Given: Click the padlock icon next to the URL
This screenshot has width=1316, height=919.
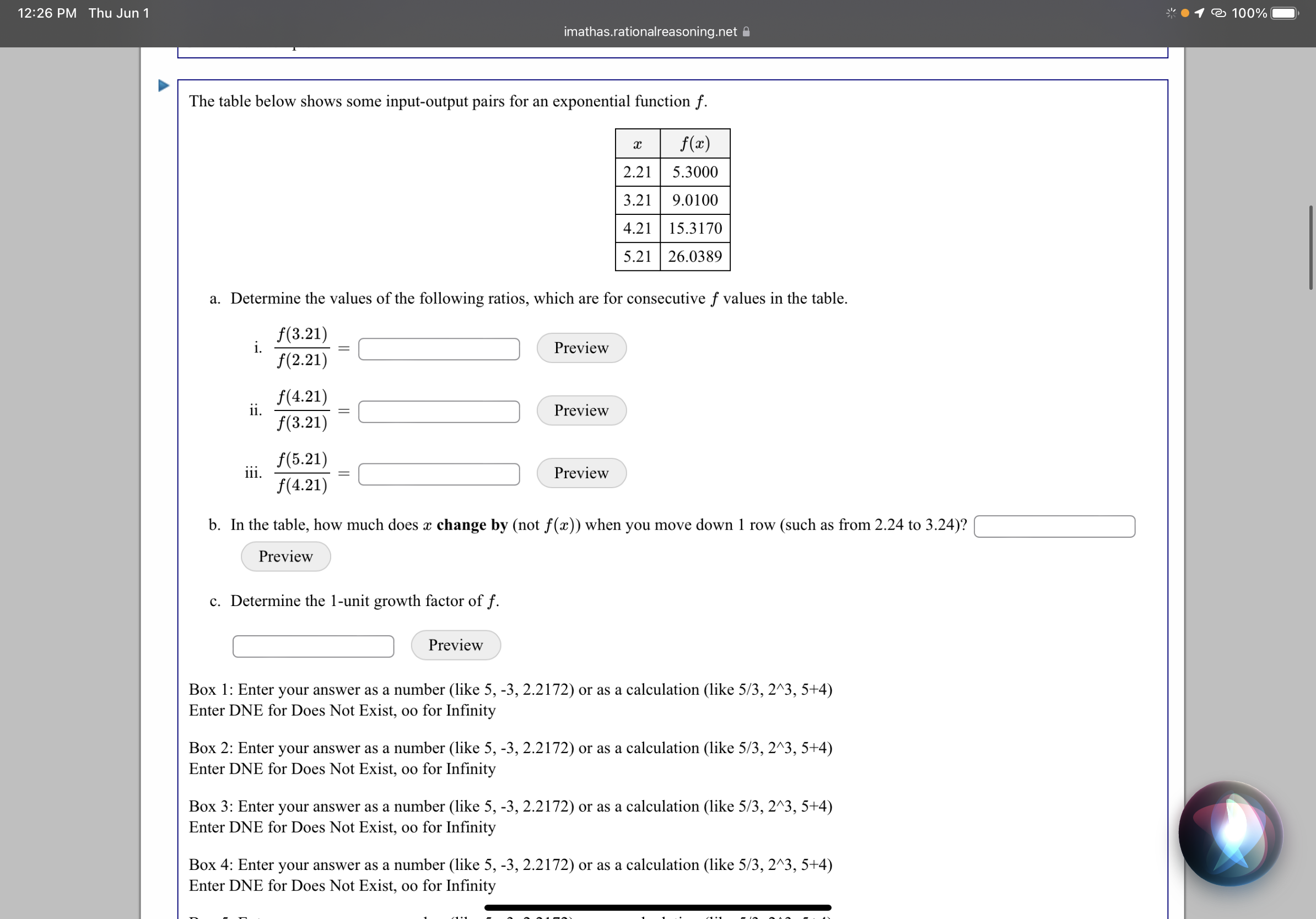Looking at the screenshot, I should click(x=746, y=31).
